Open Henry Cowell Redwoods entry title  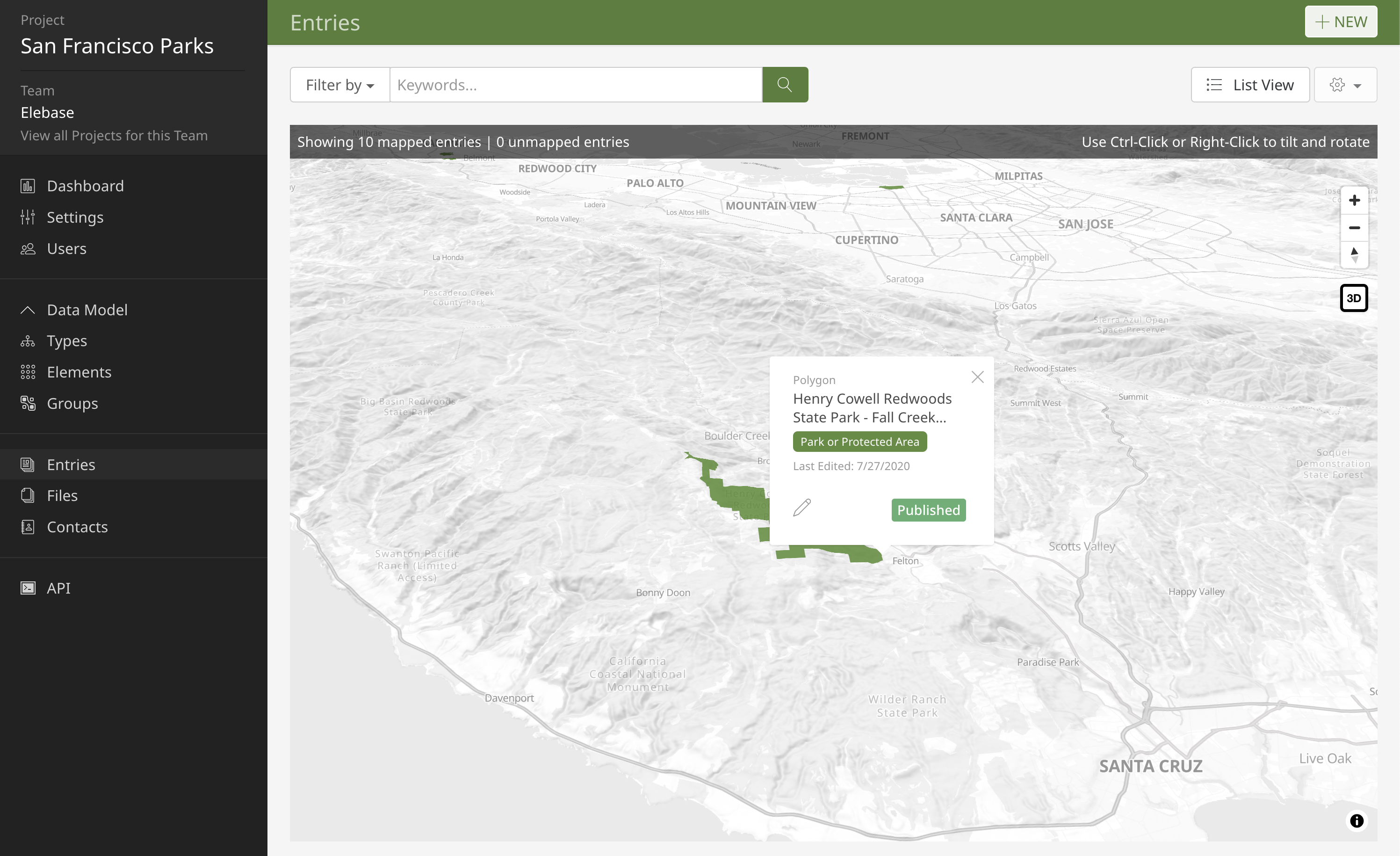(872, 408)
